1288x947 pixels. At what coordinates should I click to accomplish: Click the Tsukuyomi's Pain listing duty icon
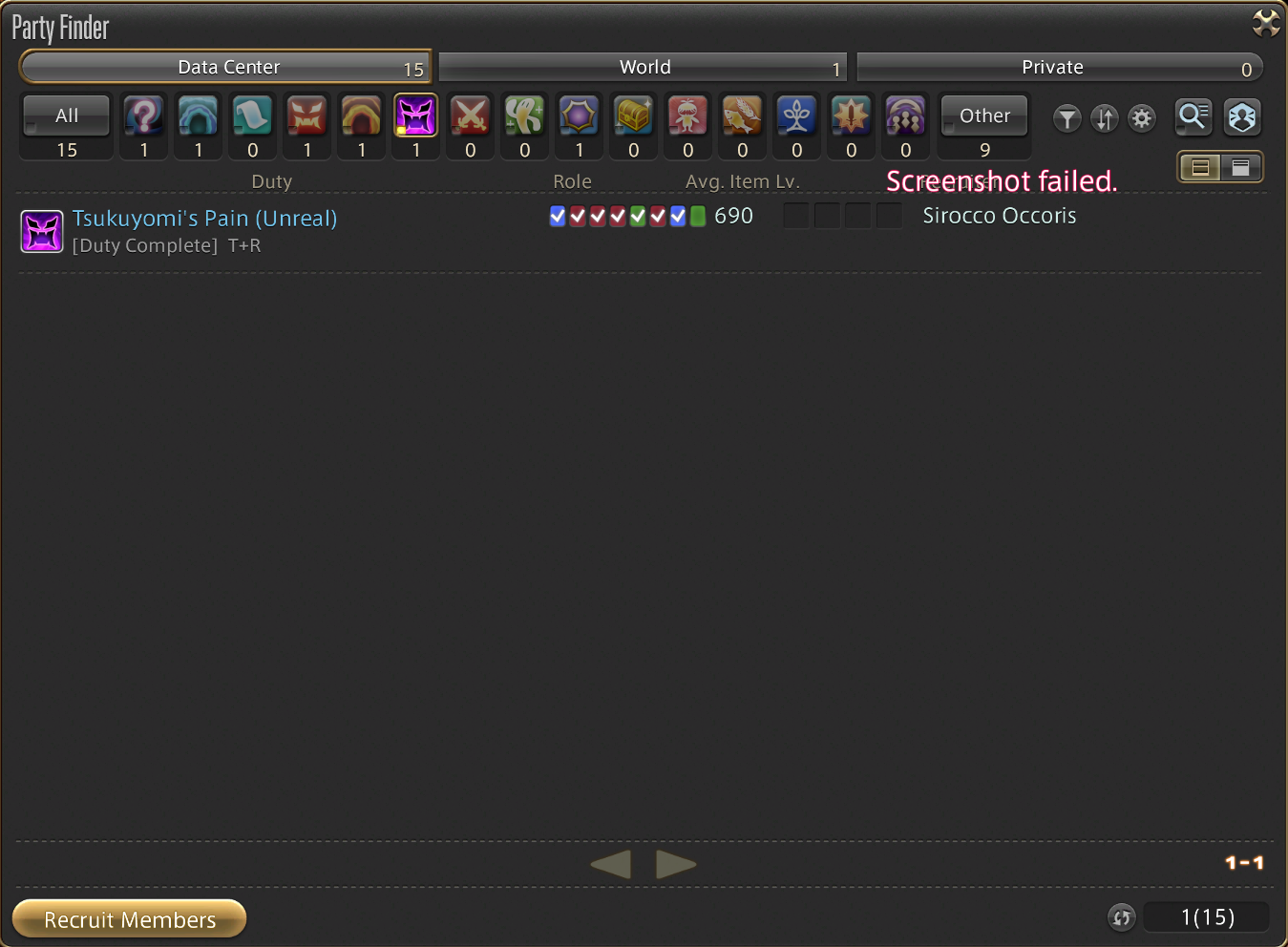pyautogui.click(x=42, y=231)
